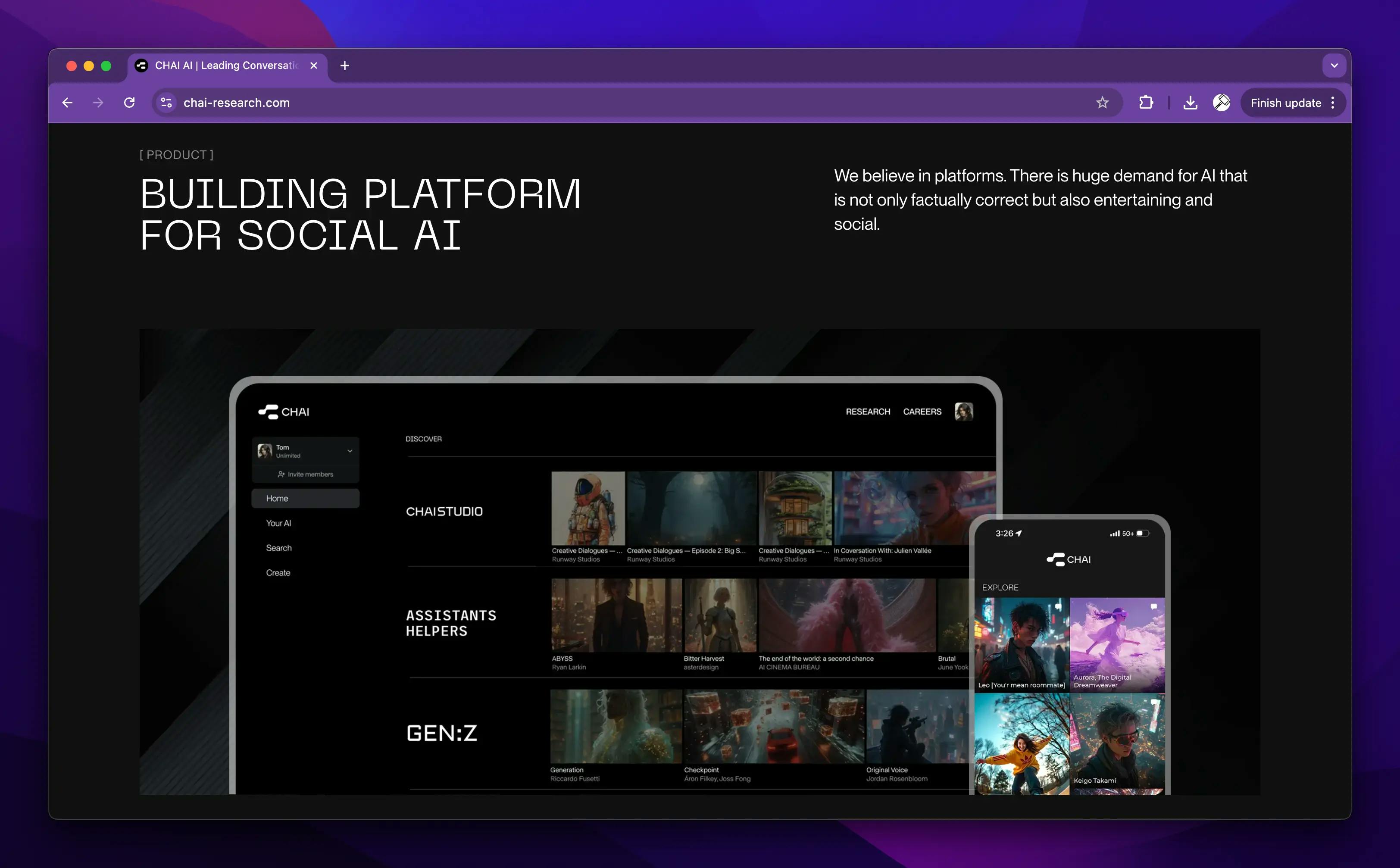Click the RESEARCH link in mockup header
Viewport: 1400px width, 868px height.
(867, 412)
